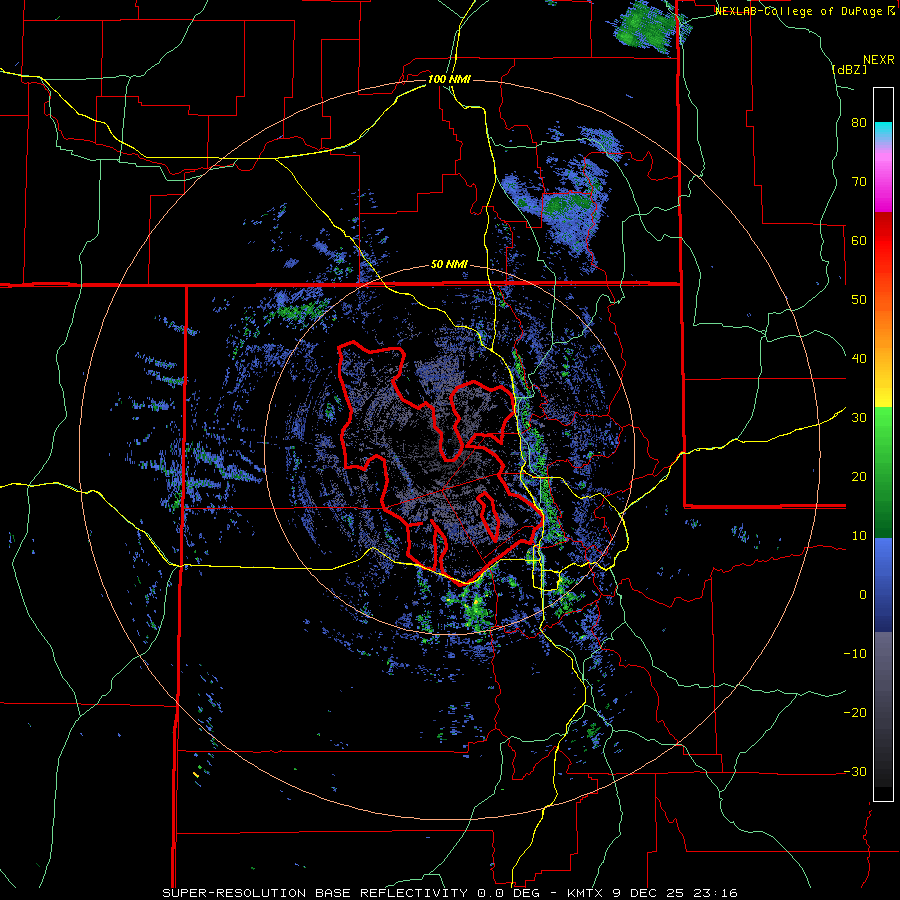Click the "9 DEC 25" date text
This screenshot has width=900, height=900.
click(650, 893)
